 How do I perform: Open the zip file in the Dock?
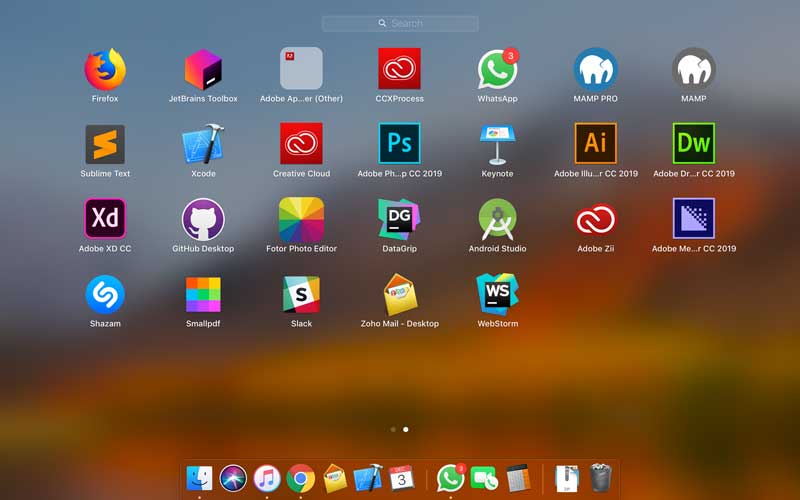pos(567,479)
